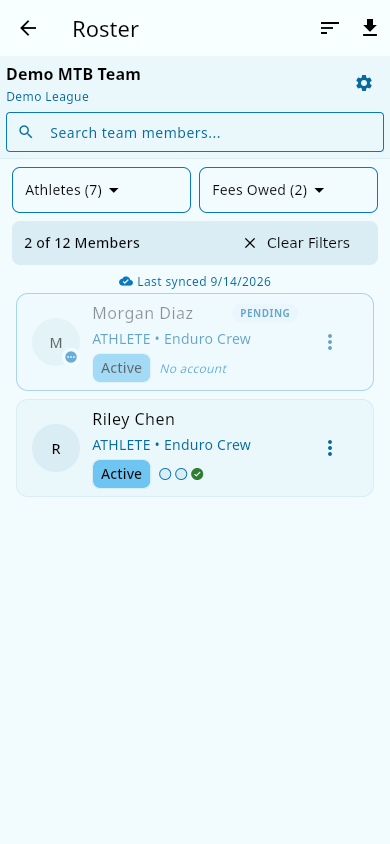Click the pending badge on Morgan's avatar

(71, 357)
